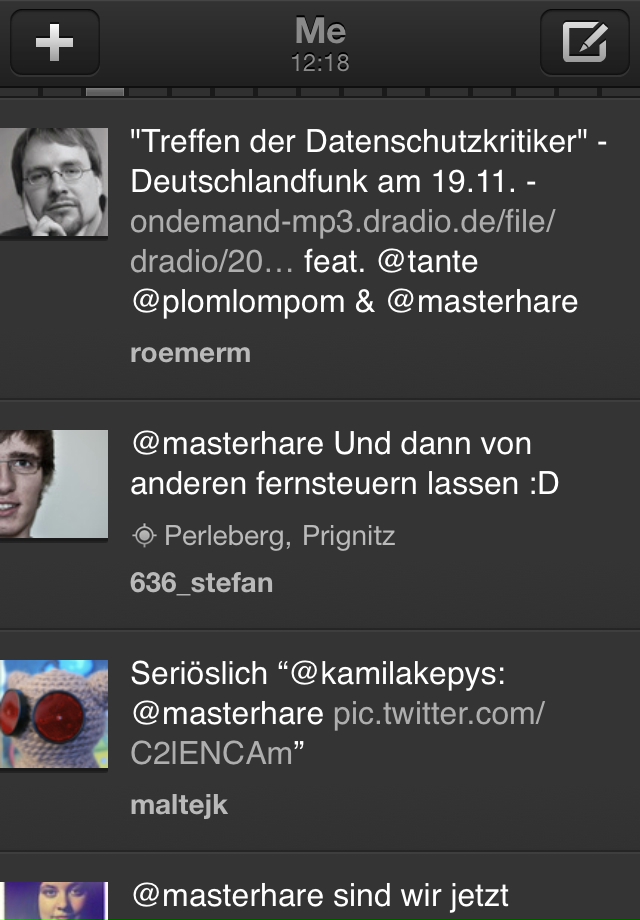Tap the plus button in the header

(x=54, y=43)
